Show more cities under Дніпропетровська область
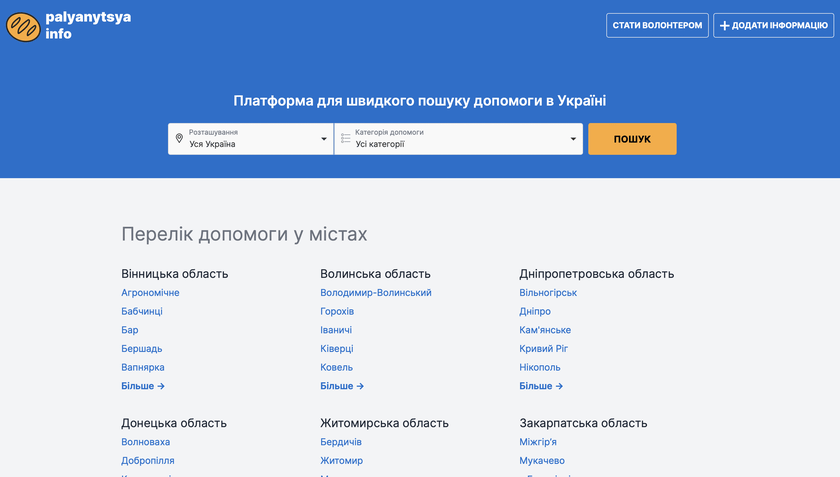840x477 pixels. pos(541,386)
